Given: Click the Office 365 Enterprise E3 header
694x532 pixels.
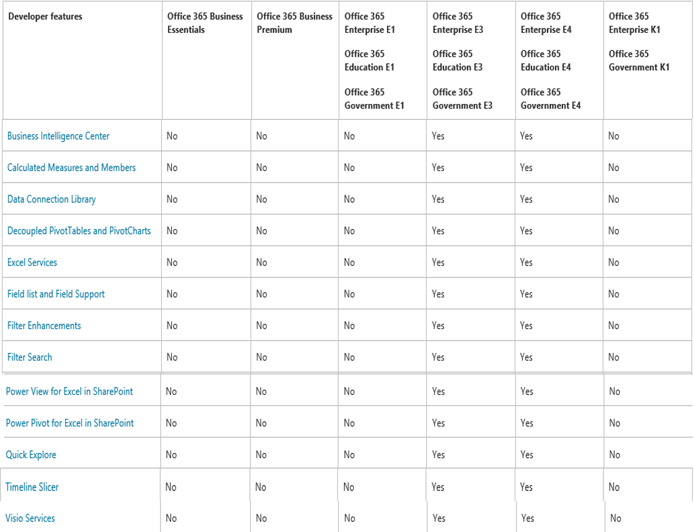Looking at the screenshot, I should point(458,23).
